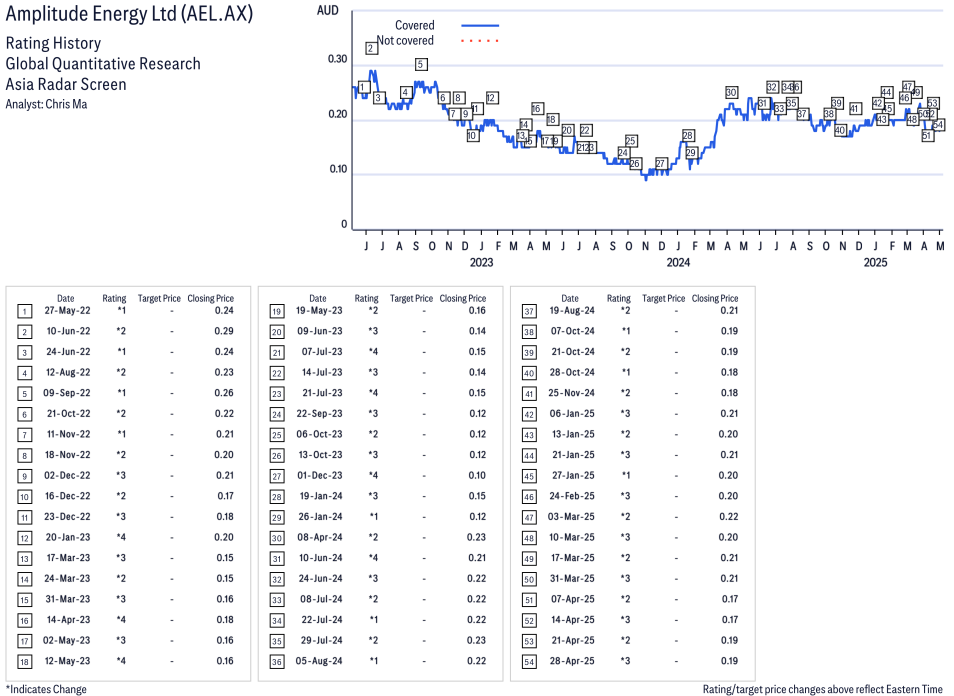The height and width of the screenshot is (696, 954).
Task: Click chart marker 44 on the price chart
Action: click(886, 92)
